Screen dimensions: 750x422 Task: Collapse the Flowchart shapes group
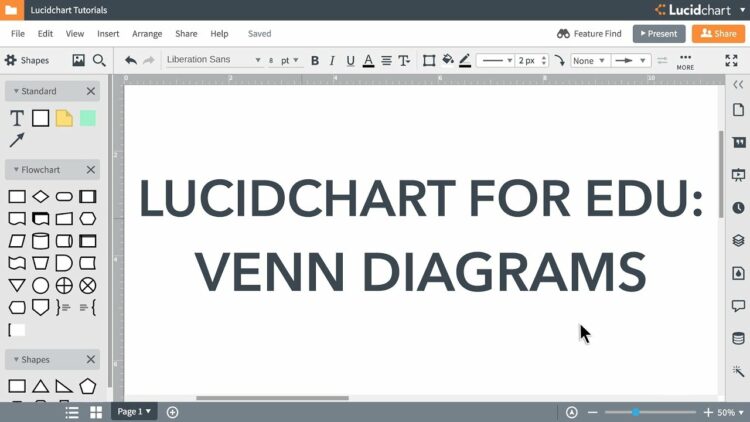(x=16, y=169)
